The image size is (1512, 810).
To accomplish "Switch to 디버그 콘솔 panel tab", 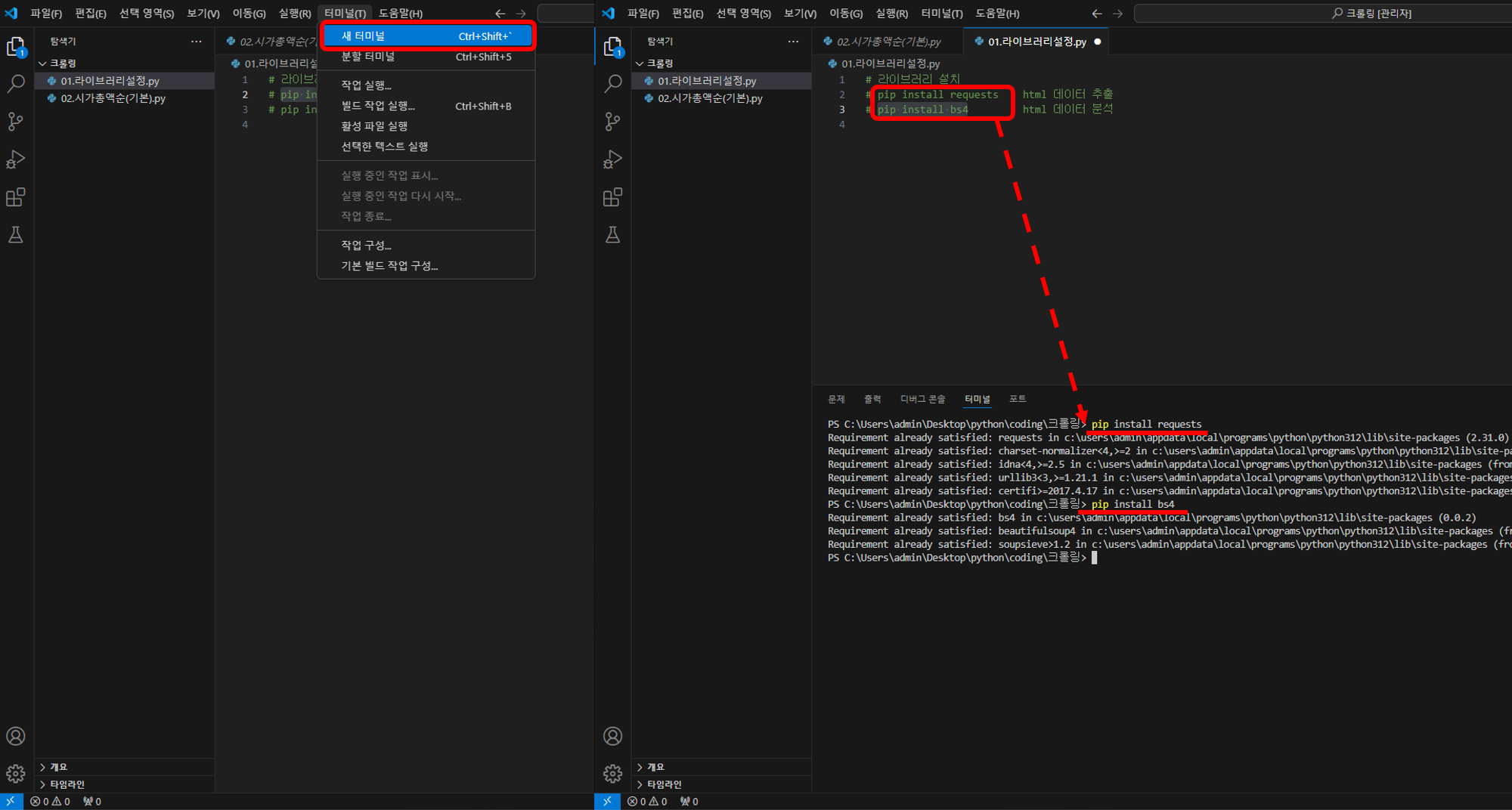I will [x=923, y=399].
